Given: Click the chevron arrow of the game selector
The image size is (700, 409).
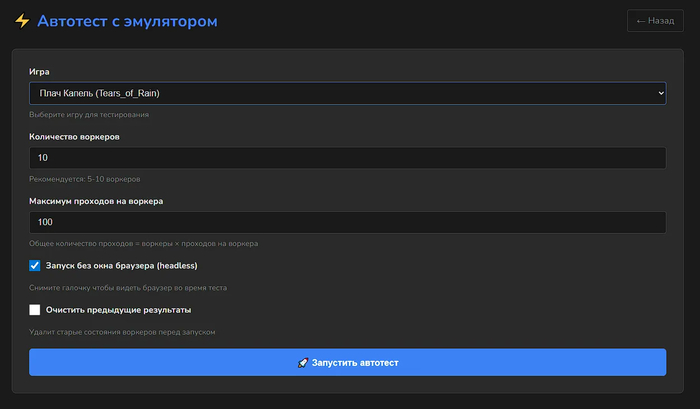Looking at the screenshot, I should (x=659, y=93).
